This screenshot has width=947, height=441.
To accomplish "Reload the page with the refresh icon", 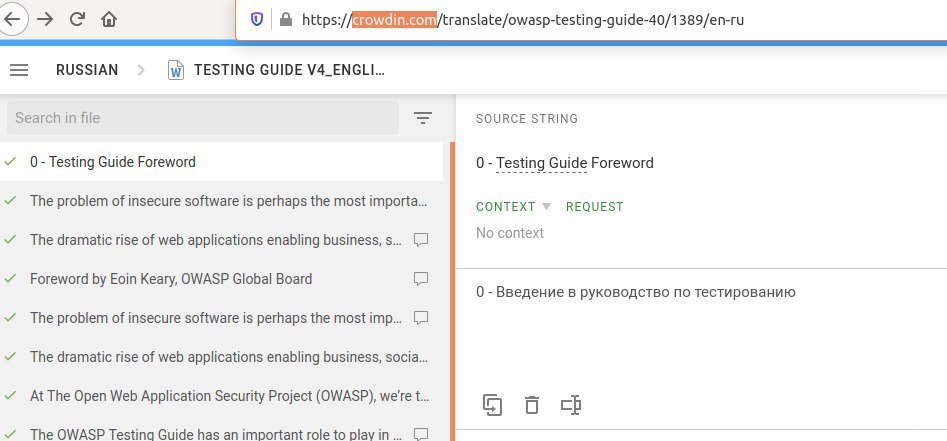I will pos(77,19).
